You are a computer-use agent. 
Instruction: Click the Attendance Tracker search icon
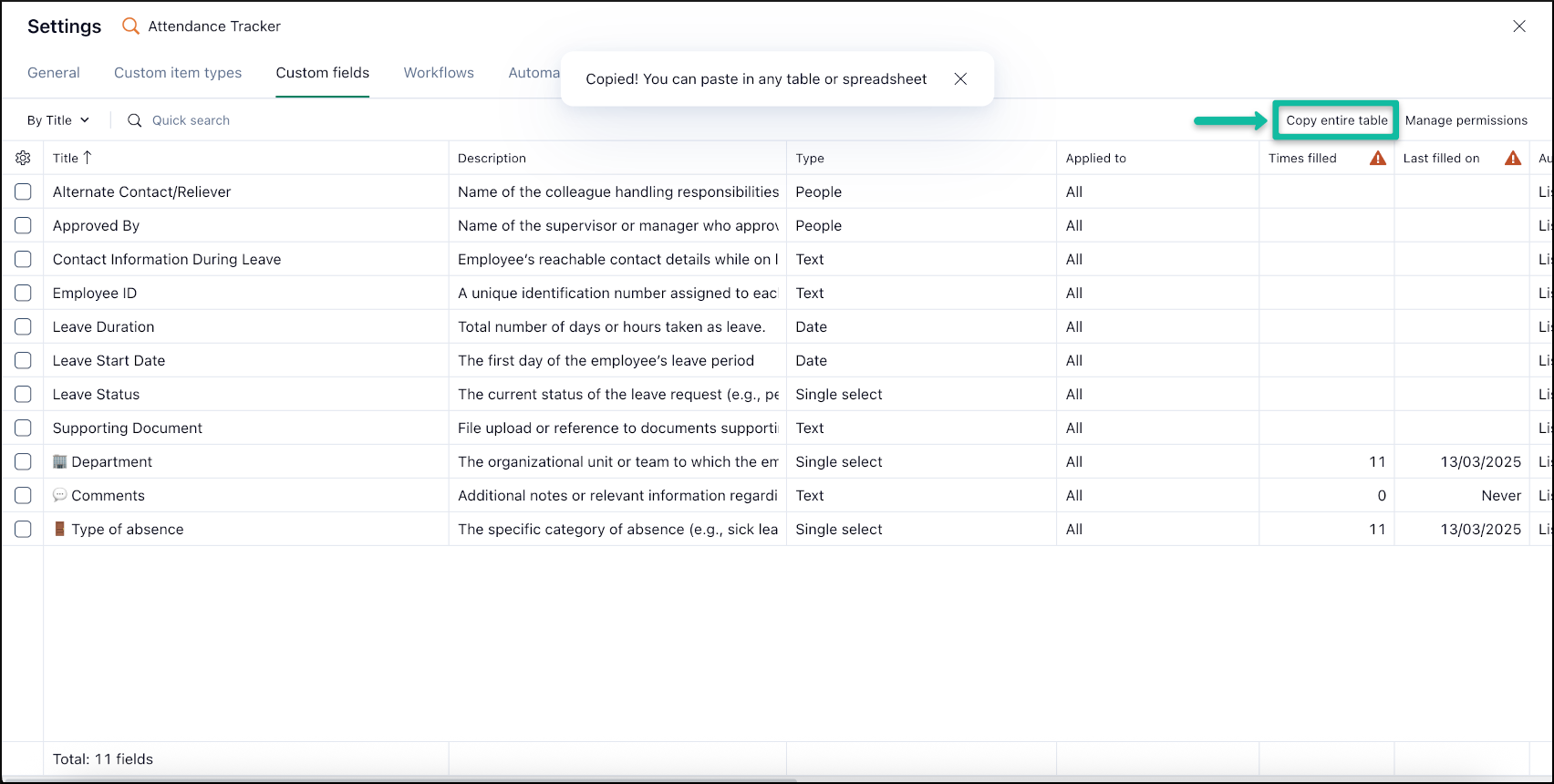(x=131, y=26)
